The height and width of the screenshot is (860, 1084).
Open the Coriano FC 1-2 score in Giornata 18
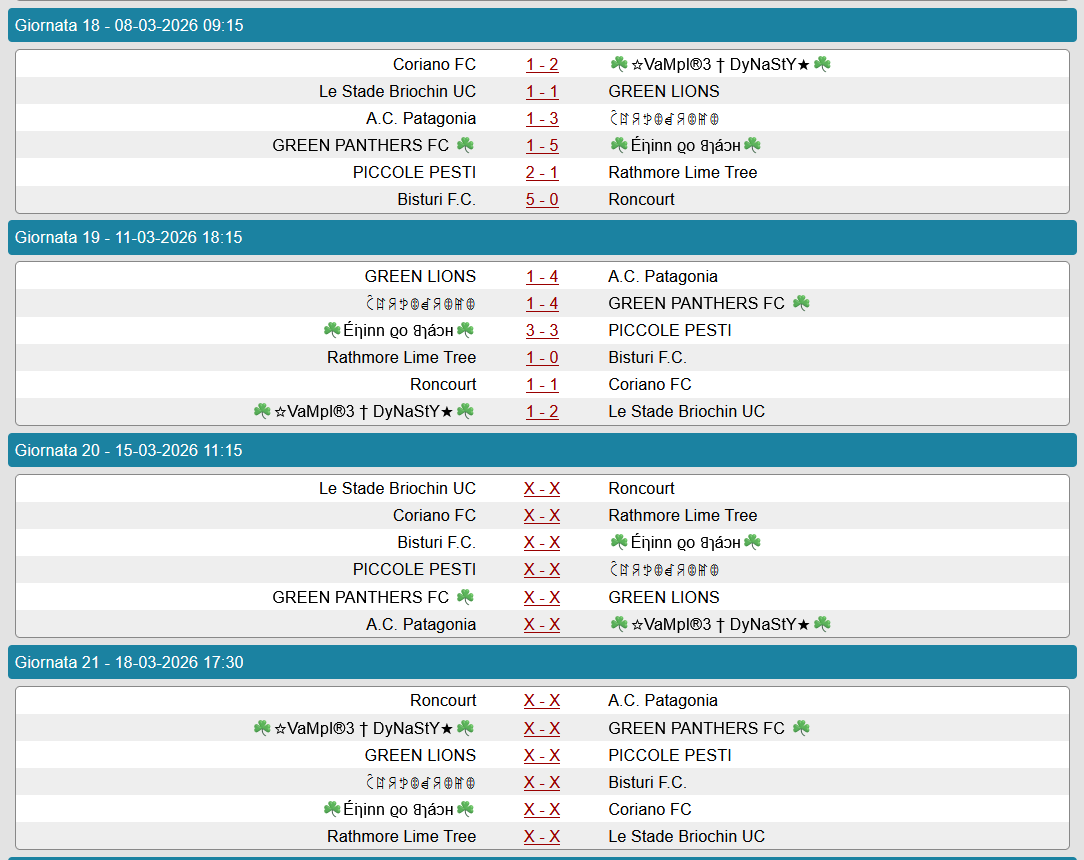(542, 65)
